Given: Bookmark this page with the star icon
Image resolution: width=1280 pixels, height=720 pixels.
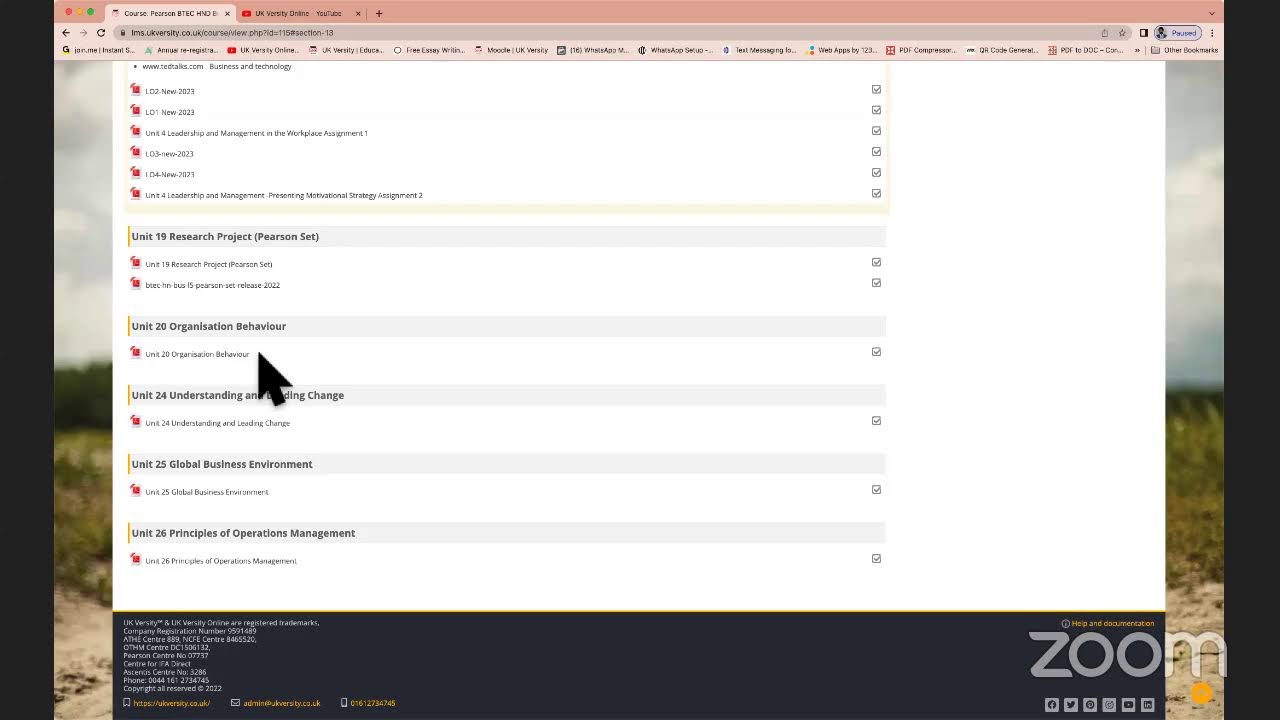Looking at the screenshot, I should [1122, 32].
